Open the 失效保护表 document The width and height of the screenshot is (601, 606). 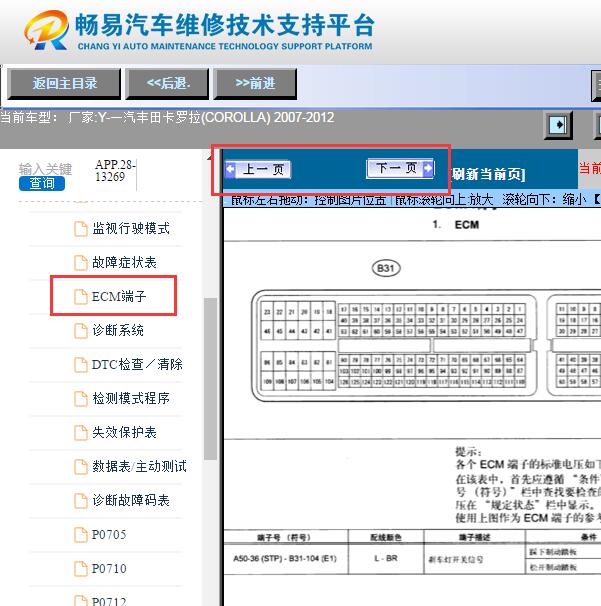[x=124, y=432]
